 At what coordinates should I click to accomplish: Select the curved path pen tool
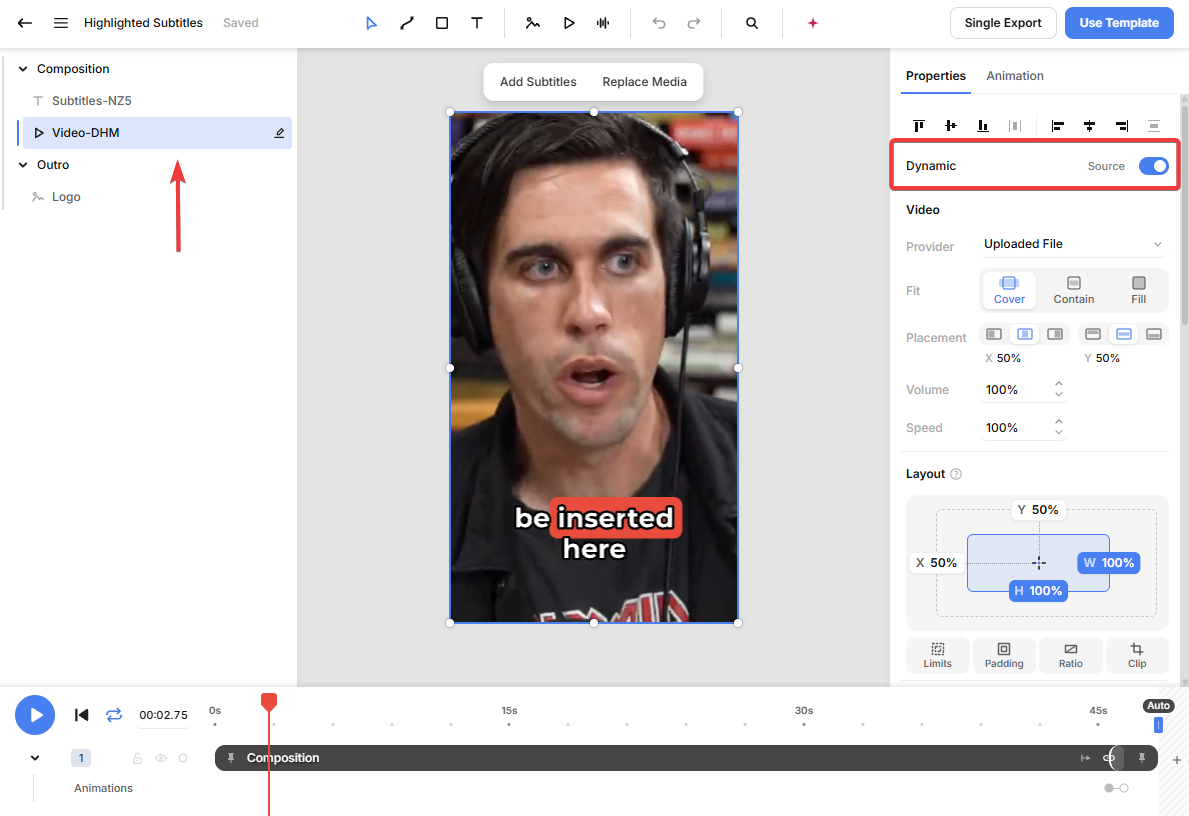406,23
